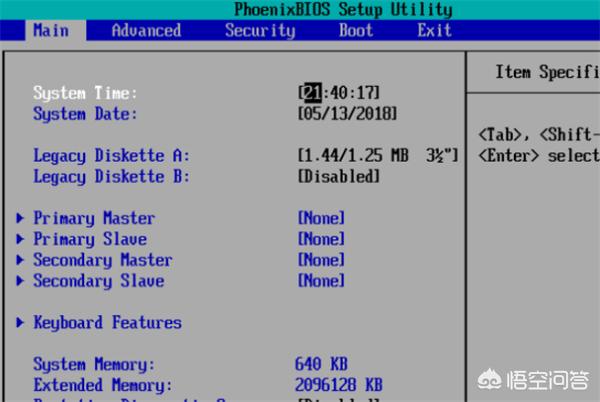Click the System Time label
The image size is (600, 402).
click(85, 93)
